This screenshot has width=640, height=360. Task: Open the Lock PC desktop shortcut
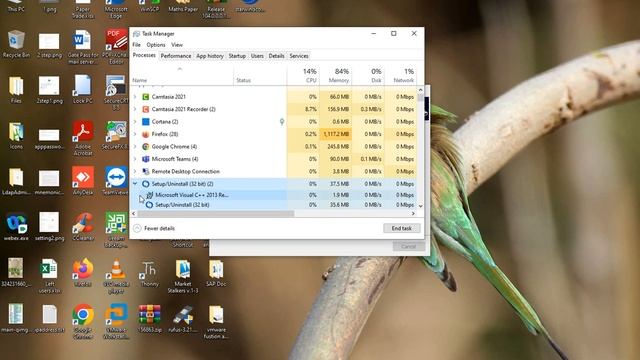point(83,85)
